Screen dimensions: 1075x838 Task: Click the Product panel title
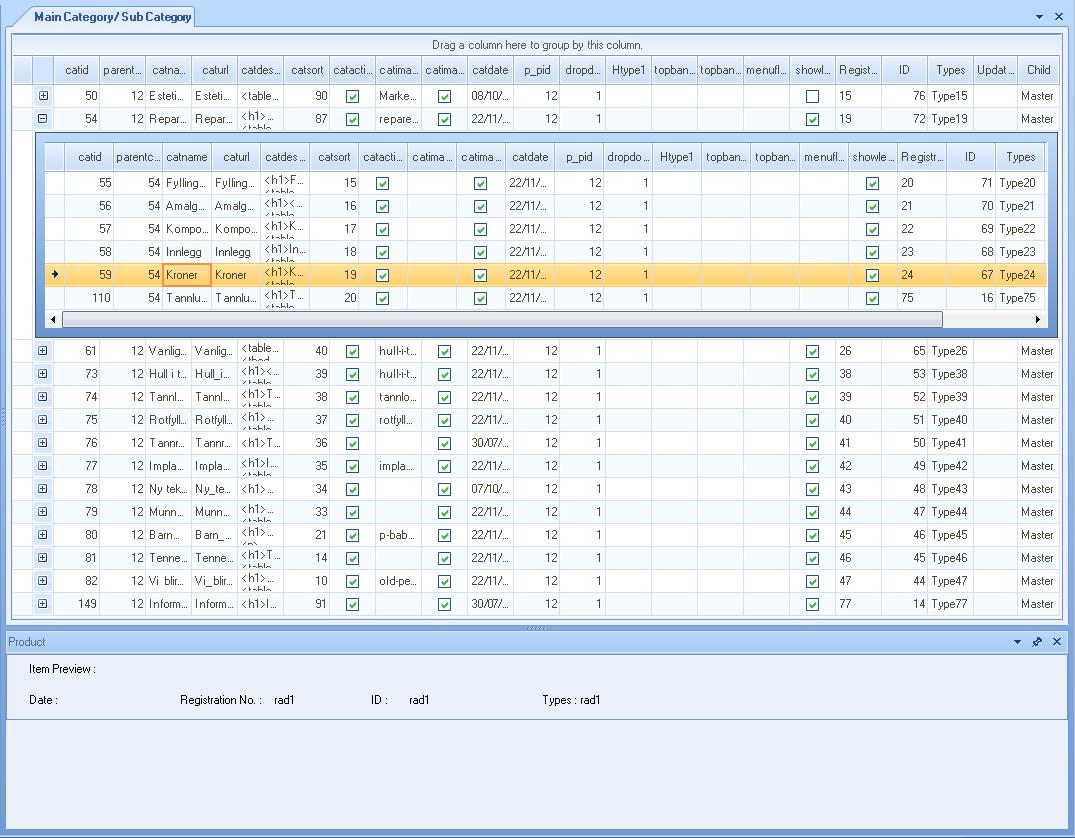(27, 642)
